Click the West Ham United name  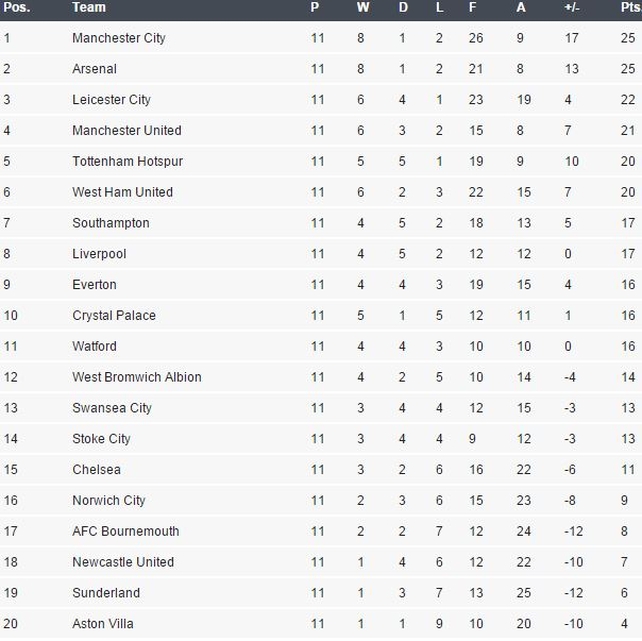pos(122,192)
